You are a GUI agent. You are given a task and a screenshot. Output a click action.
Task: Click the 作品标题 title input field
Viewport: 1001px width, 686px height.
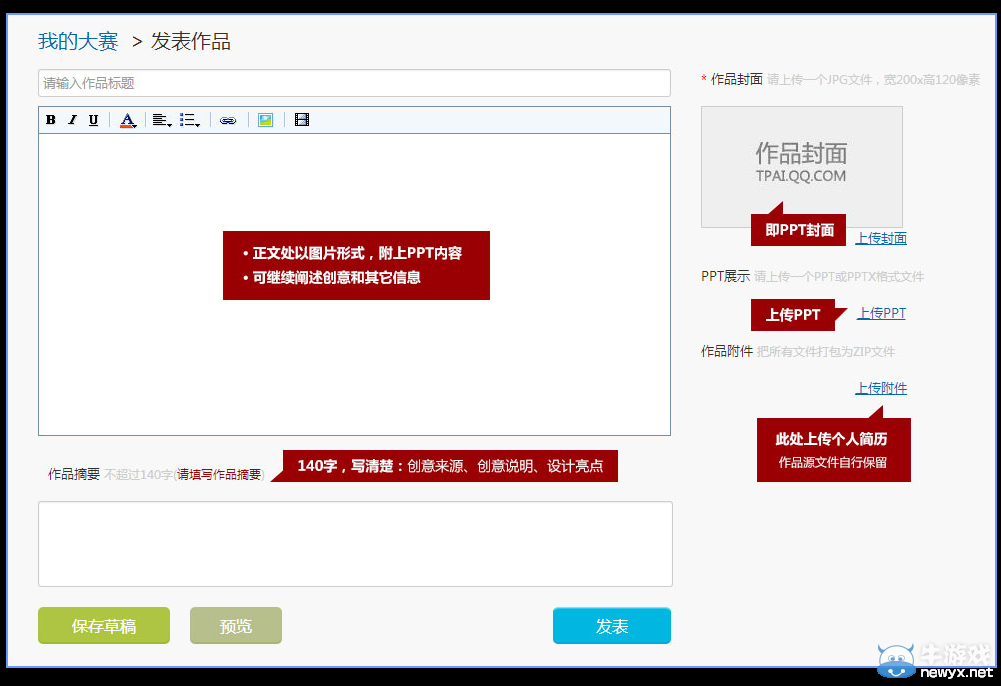click(354, 83)
